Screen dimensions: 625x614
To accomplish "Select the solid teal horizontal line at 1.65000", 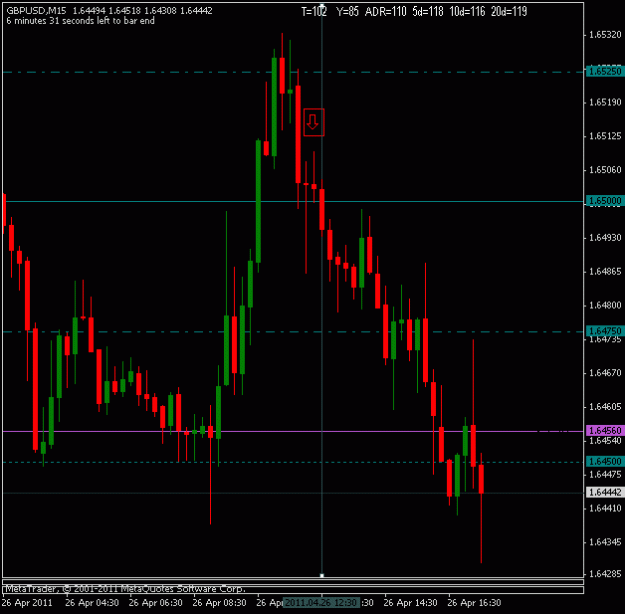I will point(293,201).
